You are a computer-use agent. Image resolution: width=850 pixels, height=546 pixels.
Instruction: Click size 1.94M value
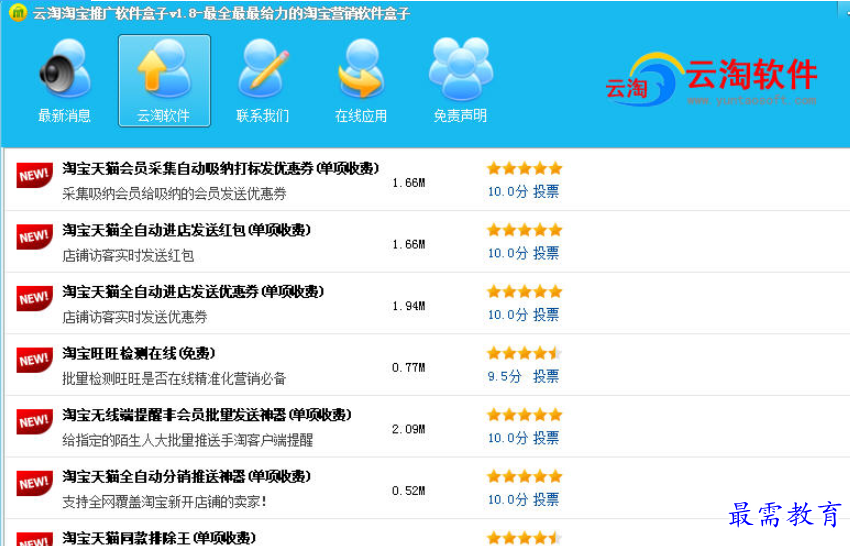pyautogui.click(x=409, y=306)
